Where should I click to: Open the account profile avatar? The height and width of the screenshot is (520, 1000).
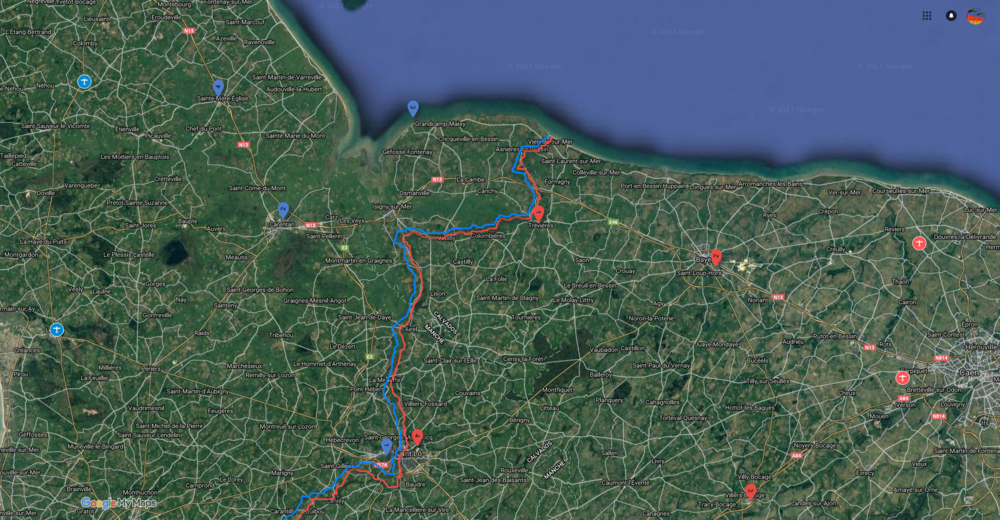[976, 16]
